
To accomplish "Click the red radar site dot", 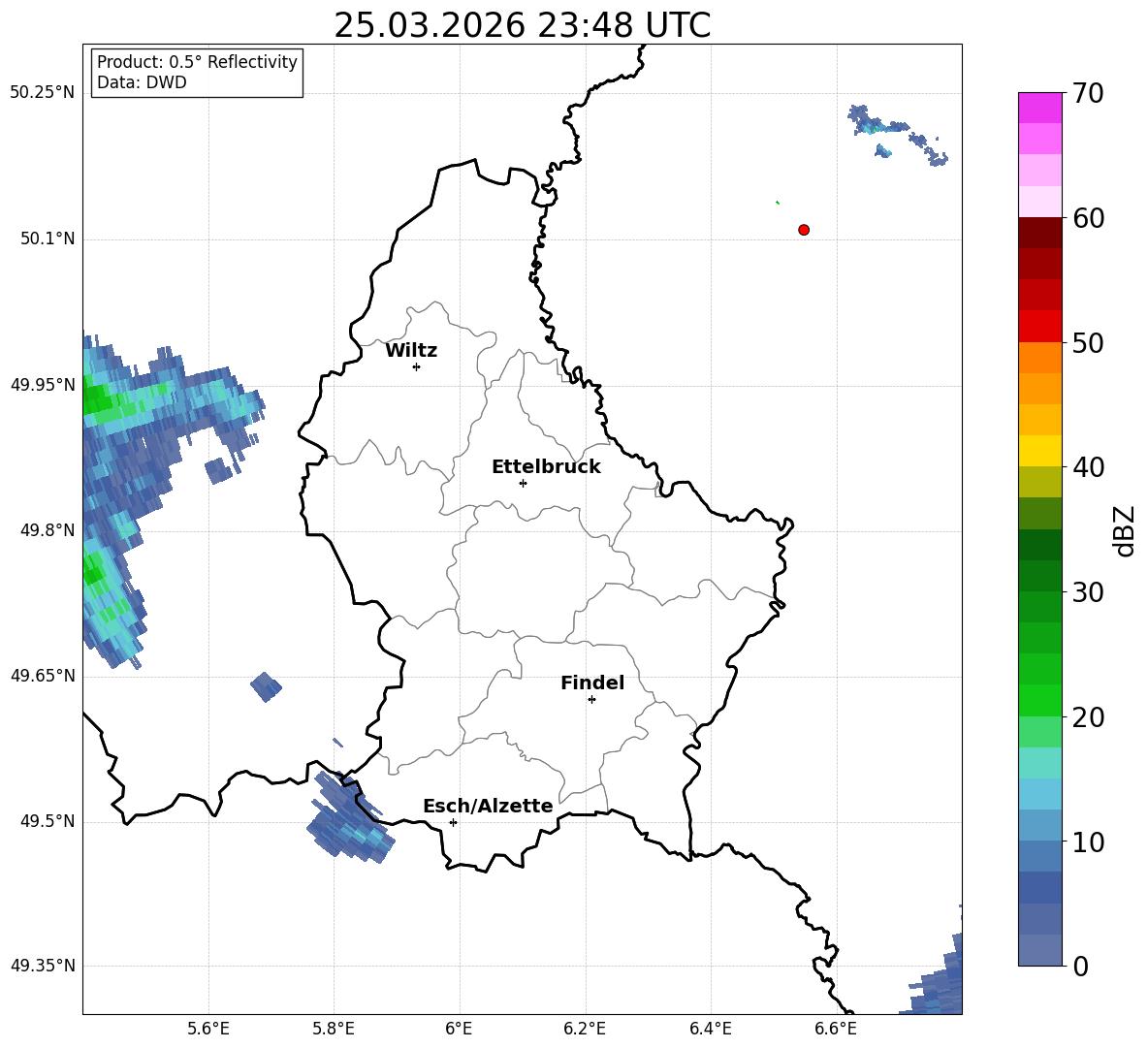I will (x=804, y=230).
